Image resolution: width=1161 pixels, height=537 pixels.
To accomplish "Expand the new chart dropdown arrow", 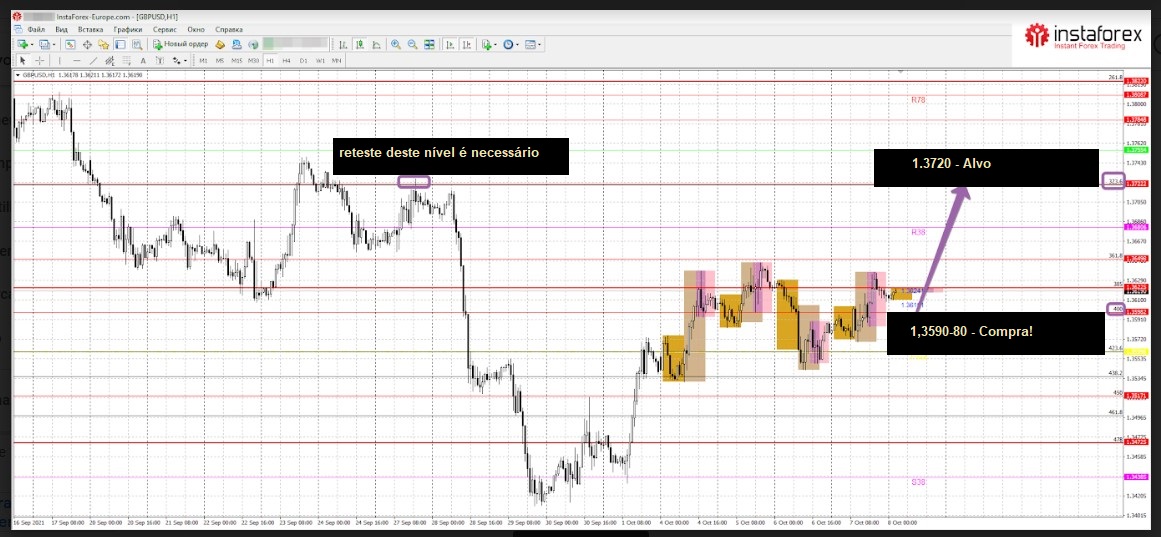I will (x=32, y=45).
